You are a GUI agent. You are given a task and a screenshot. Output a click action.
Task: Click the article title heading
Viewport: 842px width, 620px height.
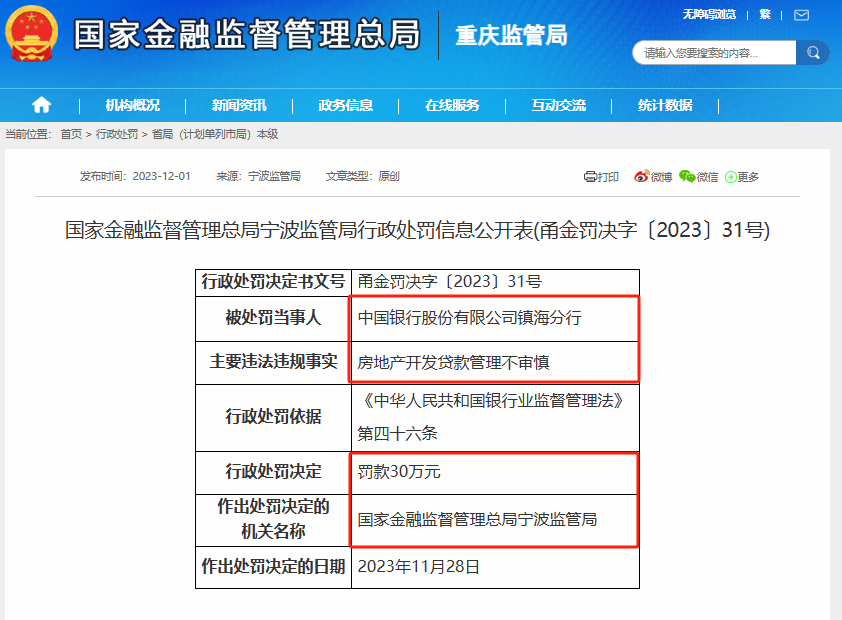tap(417, 230)
